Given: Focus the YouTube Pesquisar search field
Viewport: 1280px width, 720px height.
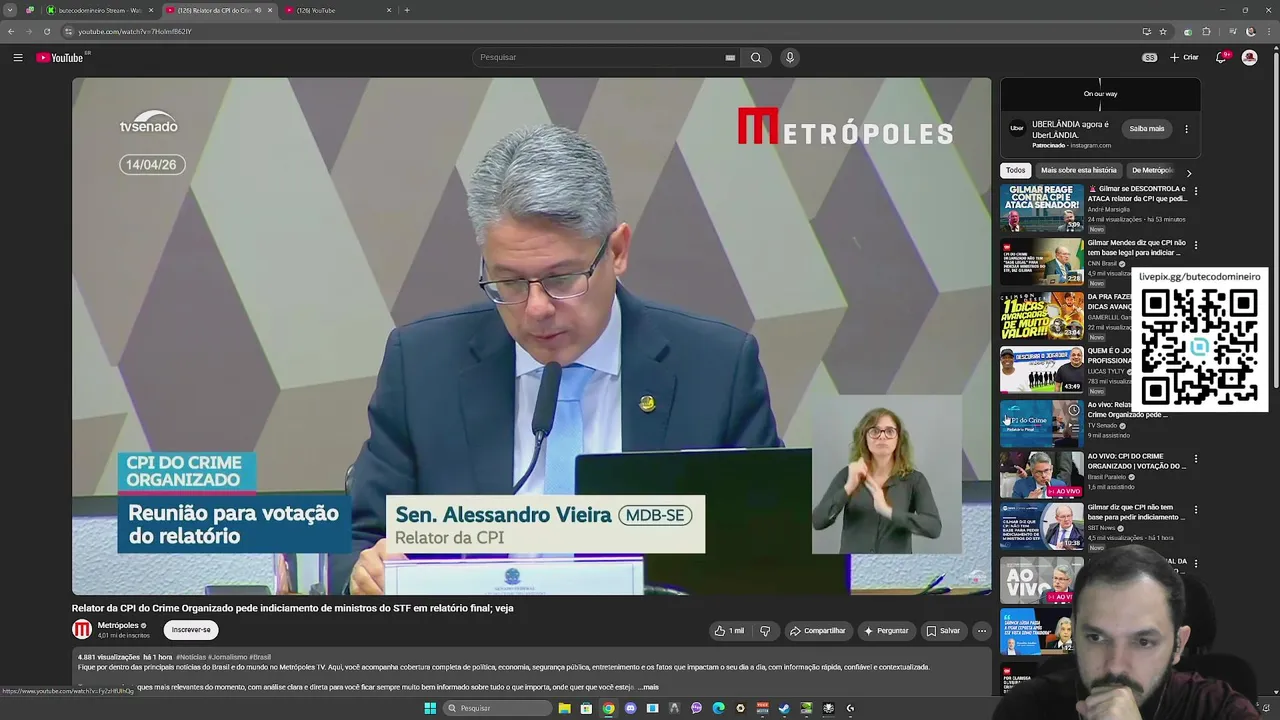Looking at the screenshot, I should tap(600, 57).
